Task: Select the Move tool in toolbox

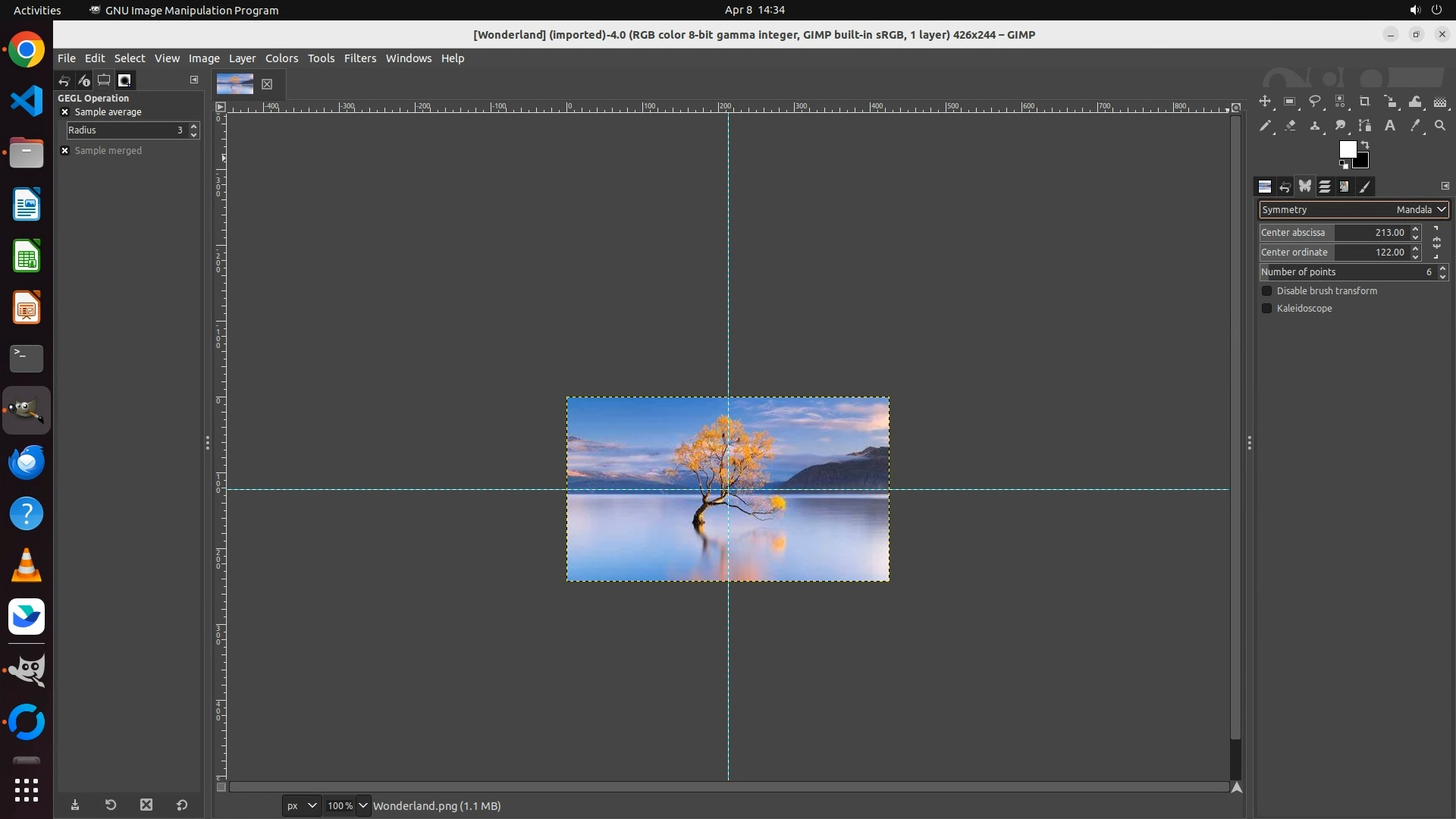Action: coord(1265,102)
